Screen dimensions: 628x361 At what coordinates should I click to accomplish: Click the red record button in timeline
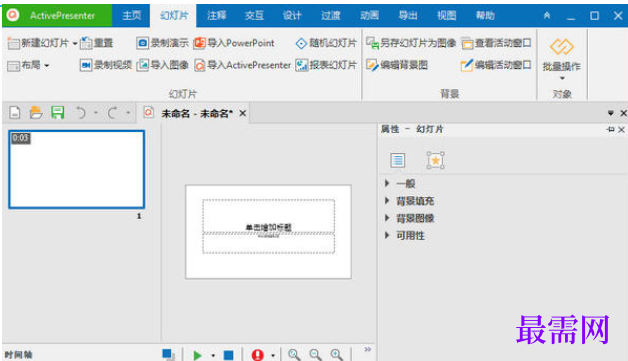[x=258, y=355]
